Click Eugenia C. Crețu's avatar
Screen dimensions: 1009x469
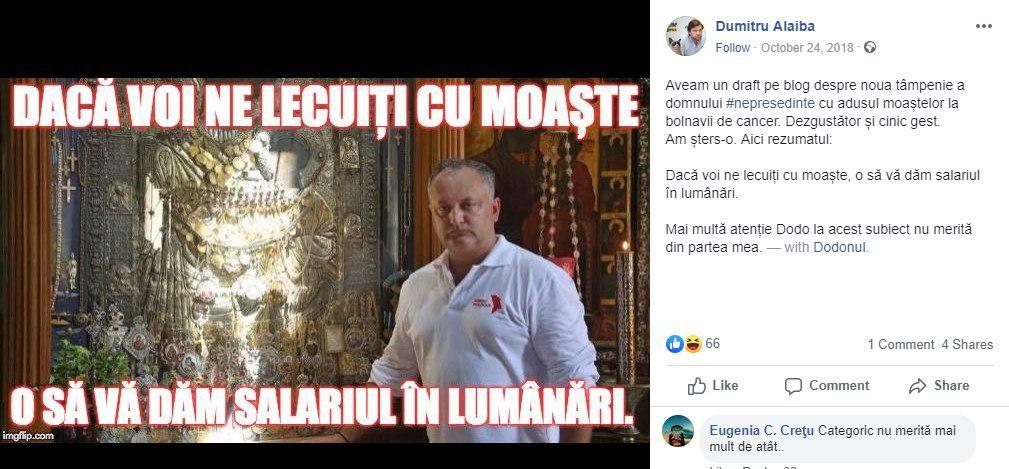coord(678,431)
